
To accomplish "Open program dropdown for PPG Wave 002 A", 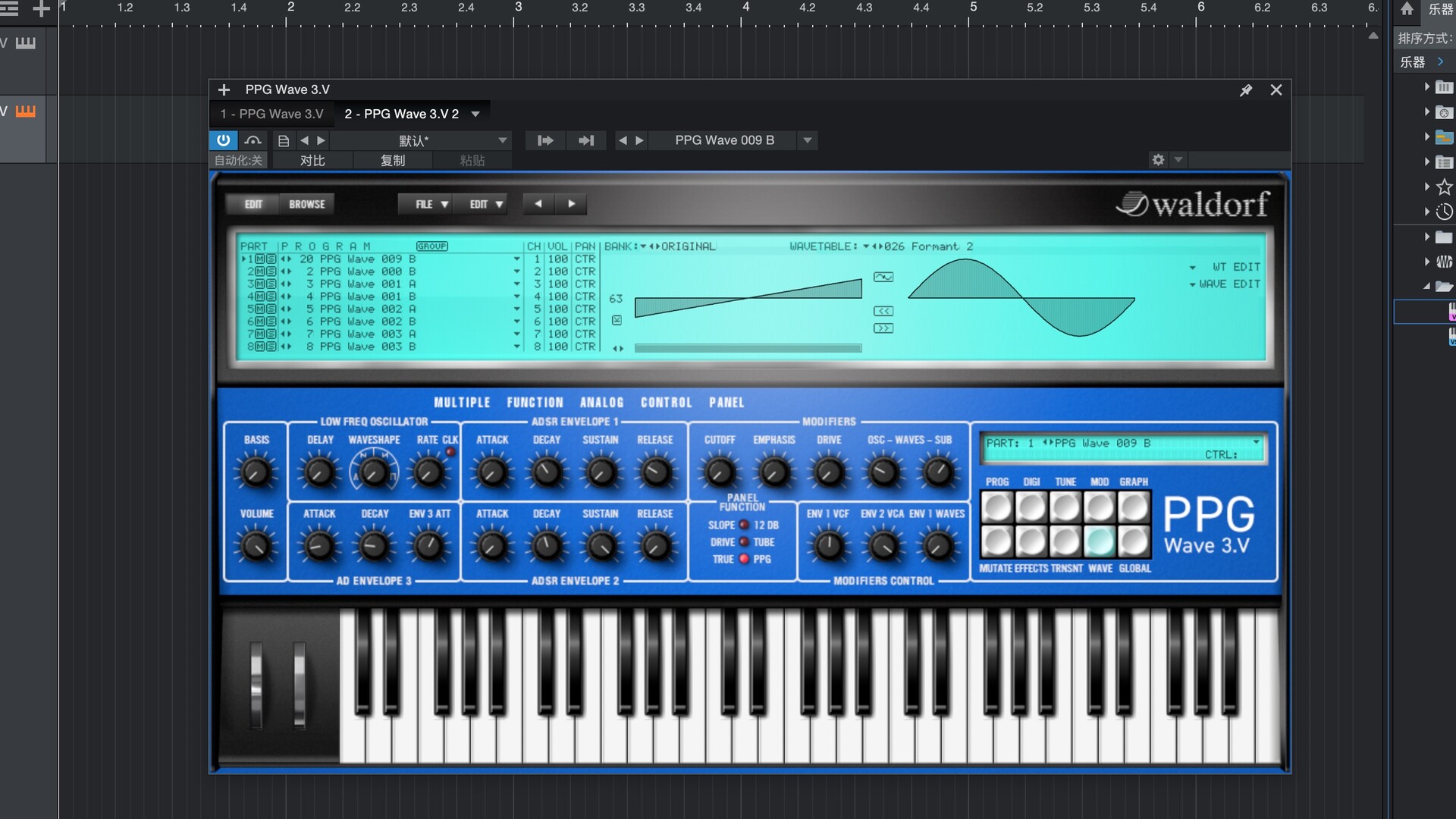I will 517,309.
